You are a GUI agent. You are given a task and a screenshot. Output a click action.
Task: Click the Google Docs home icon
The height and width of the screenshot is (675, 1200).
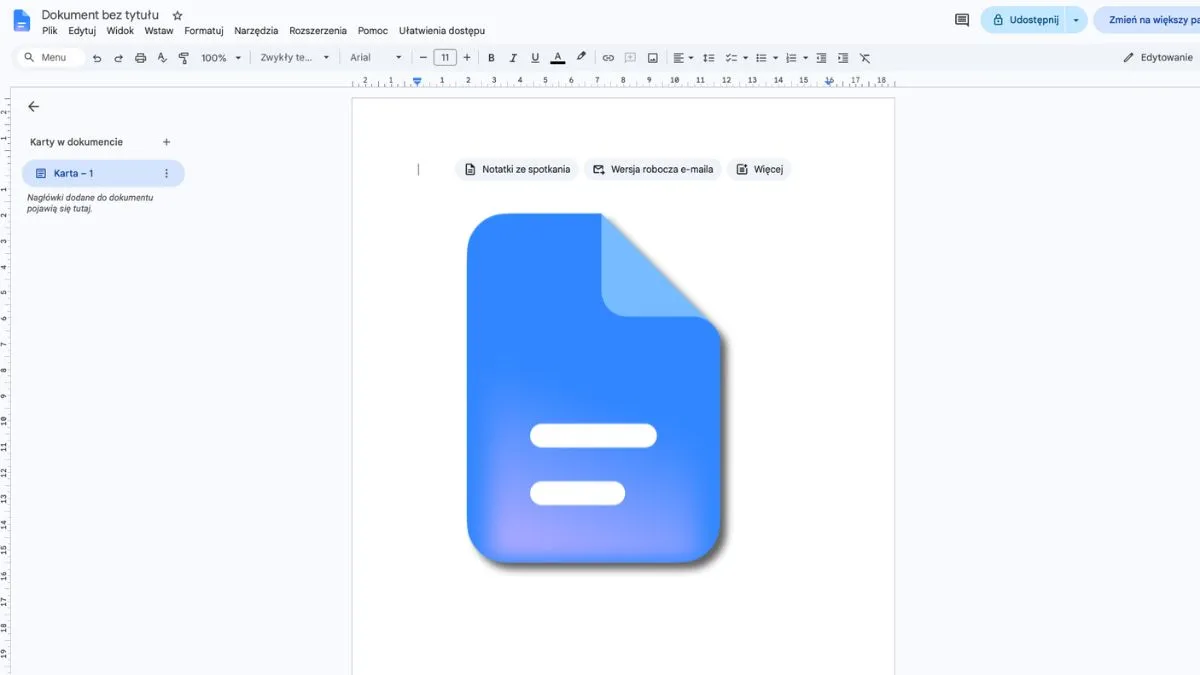pos(21,21)
